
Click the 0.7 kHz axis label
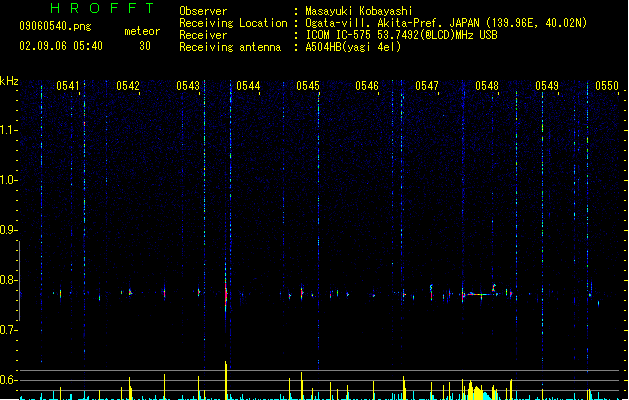click(x=8, y=330)
